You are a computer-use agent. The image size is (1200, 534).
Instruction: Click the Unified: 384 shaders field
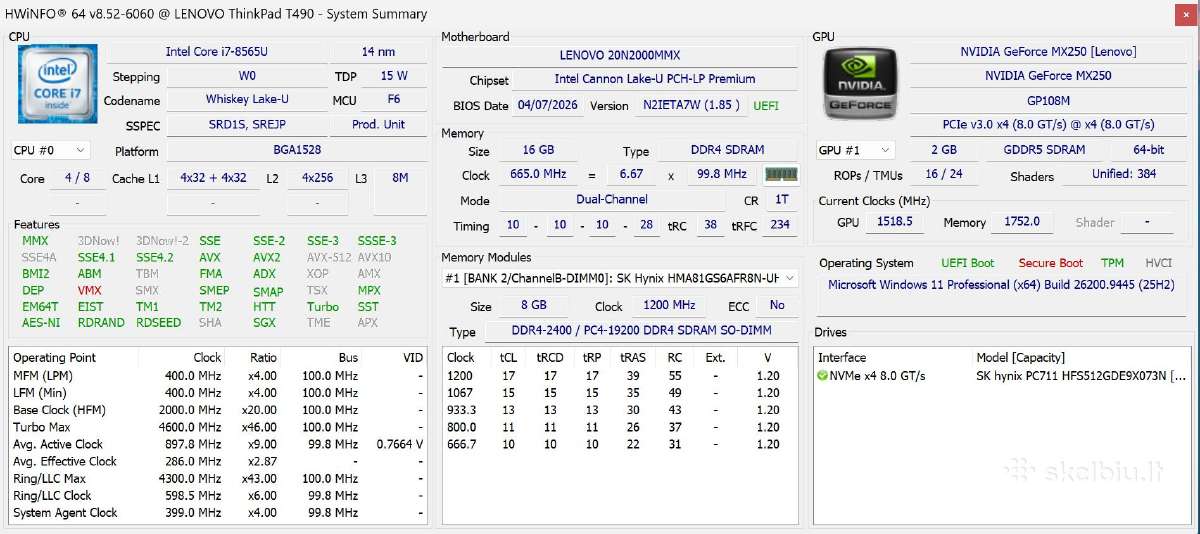tap(1124, 174)
